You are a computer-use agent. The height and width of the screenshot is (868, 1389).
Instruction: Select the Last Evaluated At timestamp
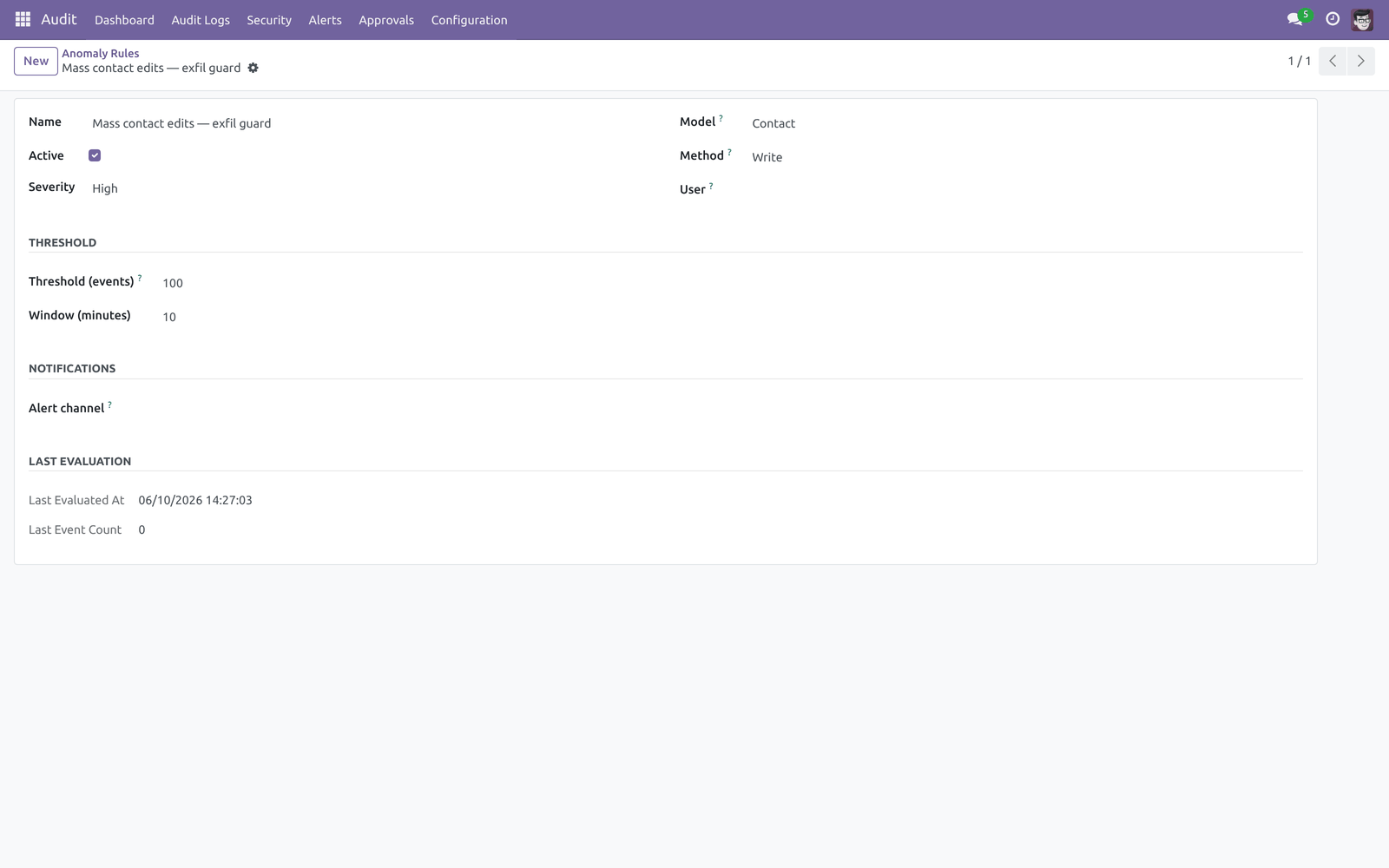[x=195, y=500]
